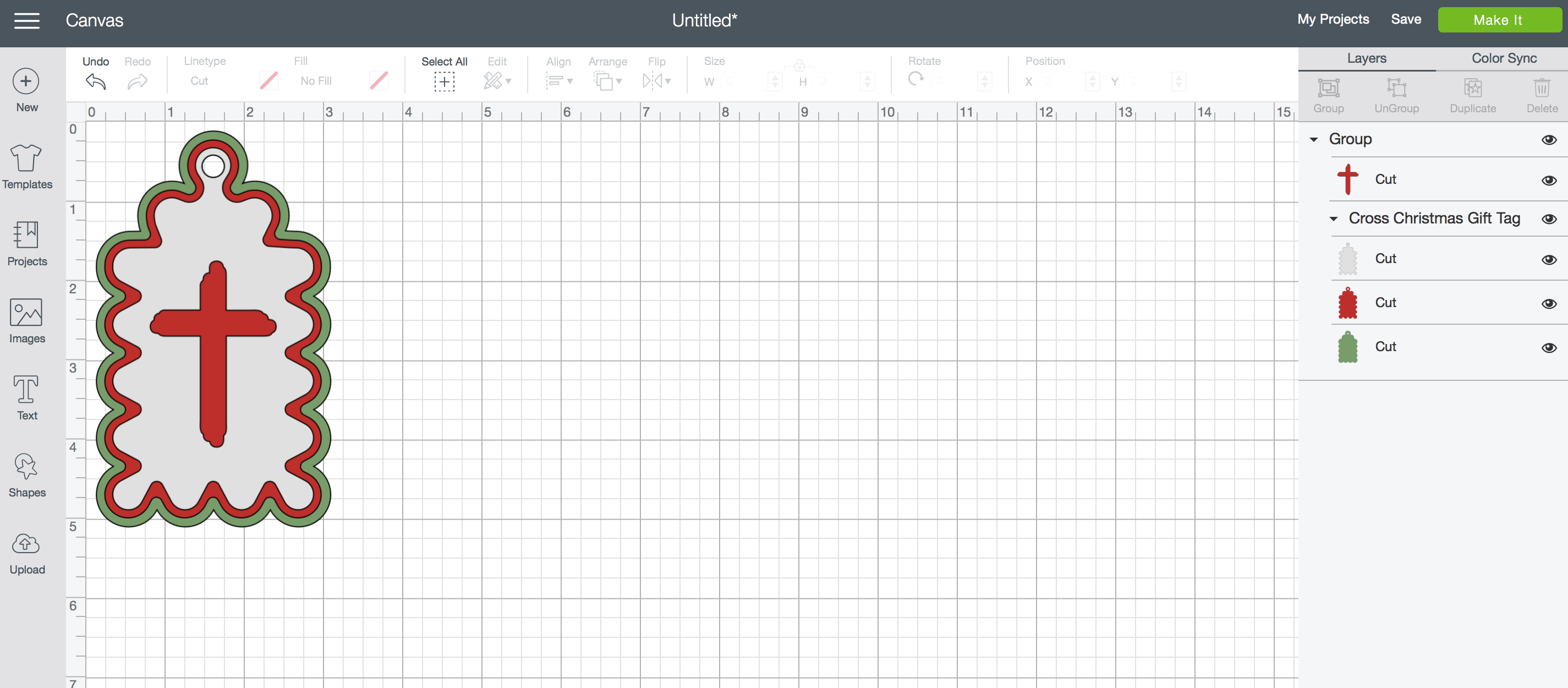Open the hamburger main menu
This screenshot has width=1568, height=688.
point(27,21)
